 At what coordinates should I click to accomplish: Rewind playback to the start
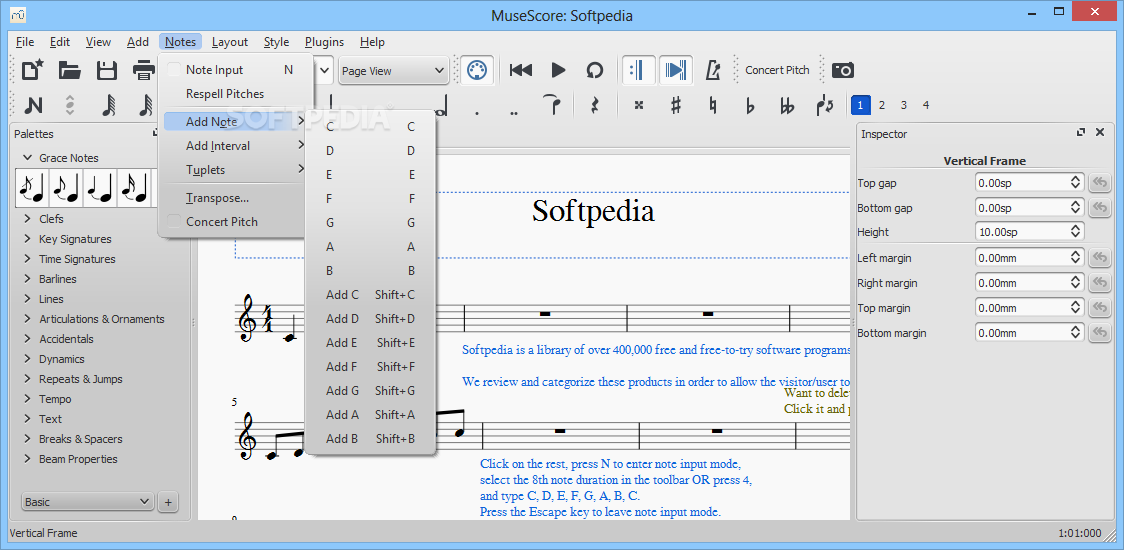[x=521, y=70]
